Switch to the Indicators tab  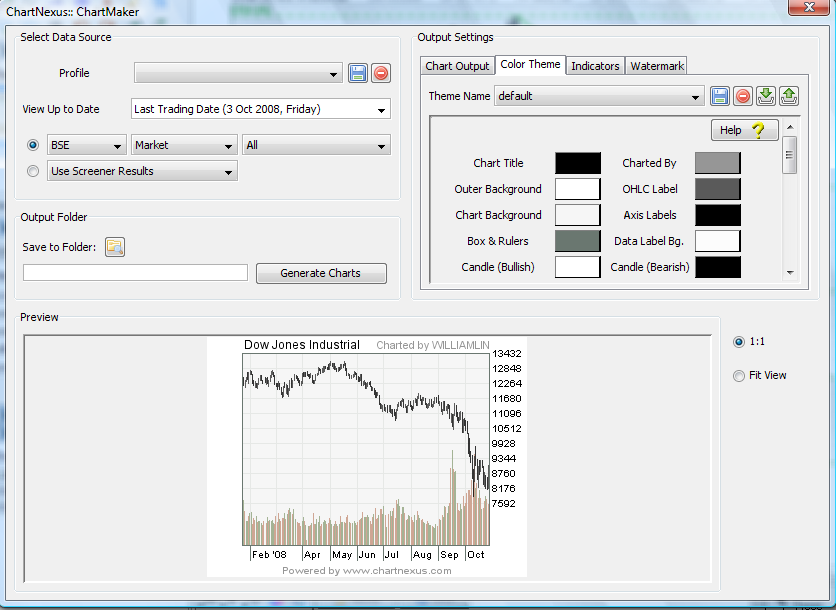click(x=595, y=66)
